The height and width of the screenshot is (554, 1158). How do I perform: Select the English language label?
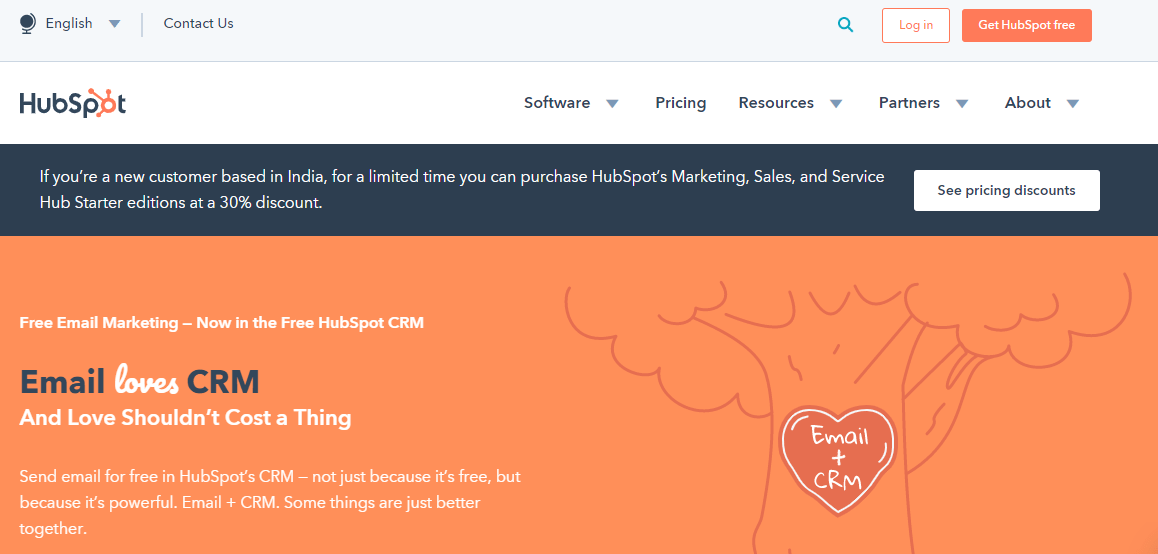click(69, 24)
